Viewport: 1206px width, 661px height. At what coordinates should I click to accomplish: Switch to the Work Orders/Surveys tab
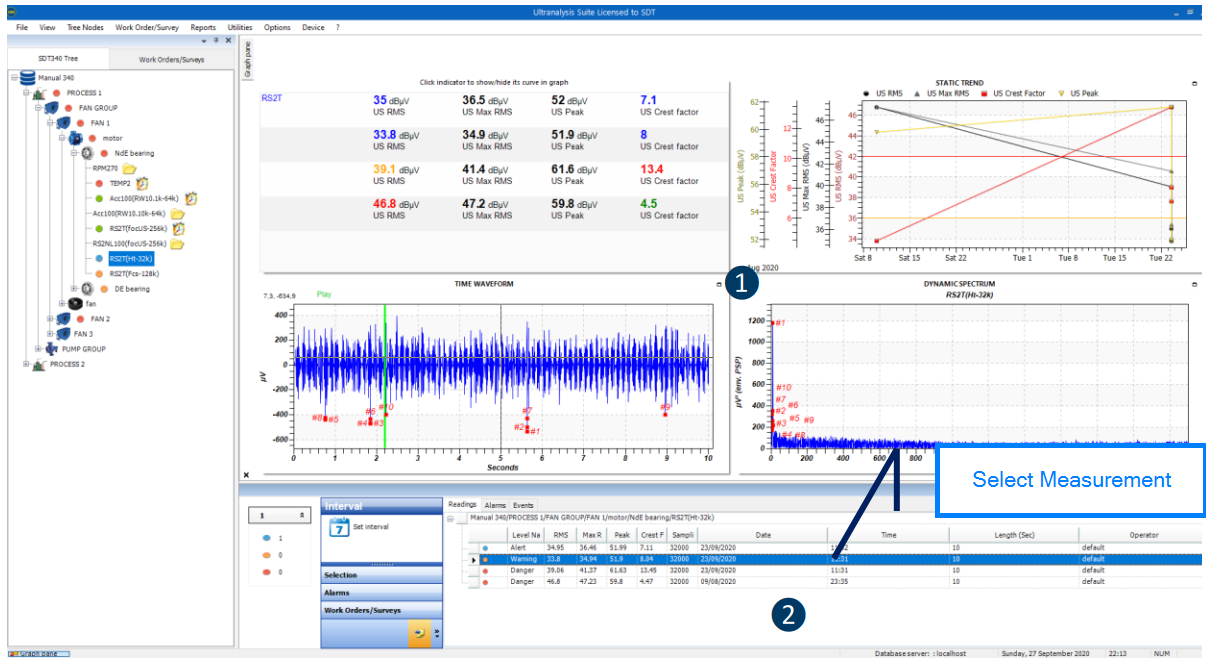172,60
